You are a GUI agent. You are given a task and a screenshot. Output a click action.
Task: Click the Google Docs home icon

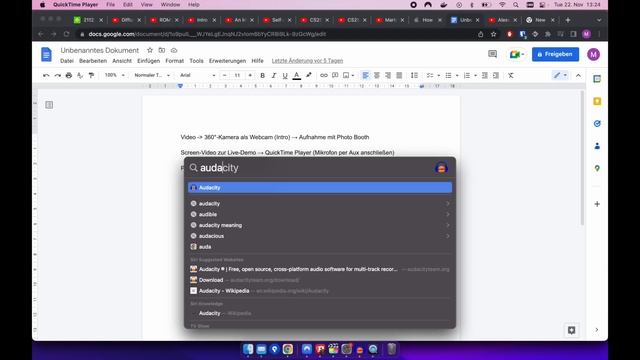(47, 54)
